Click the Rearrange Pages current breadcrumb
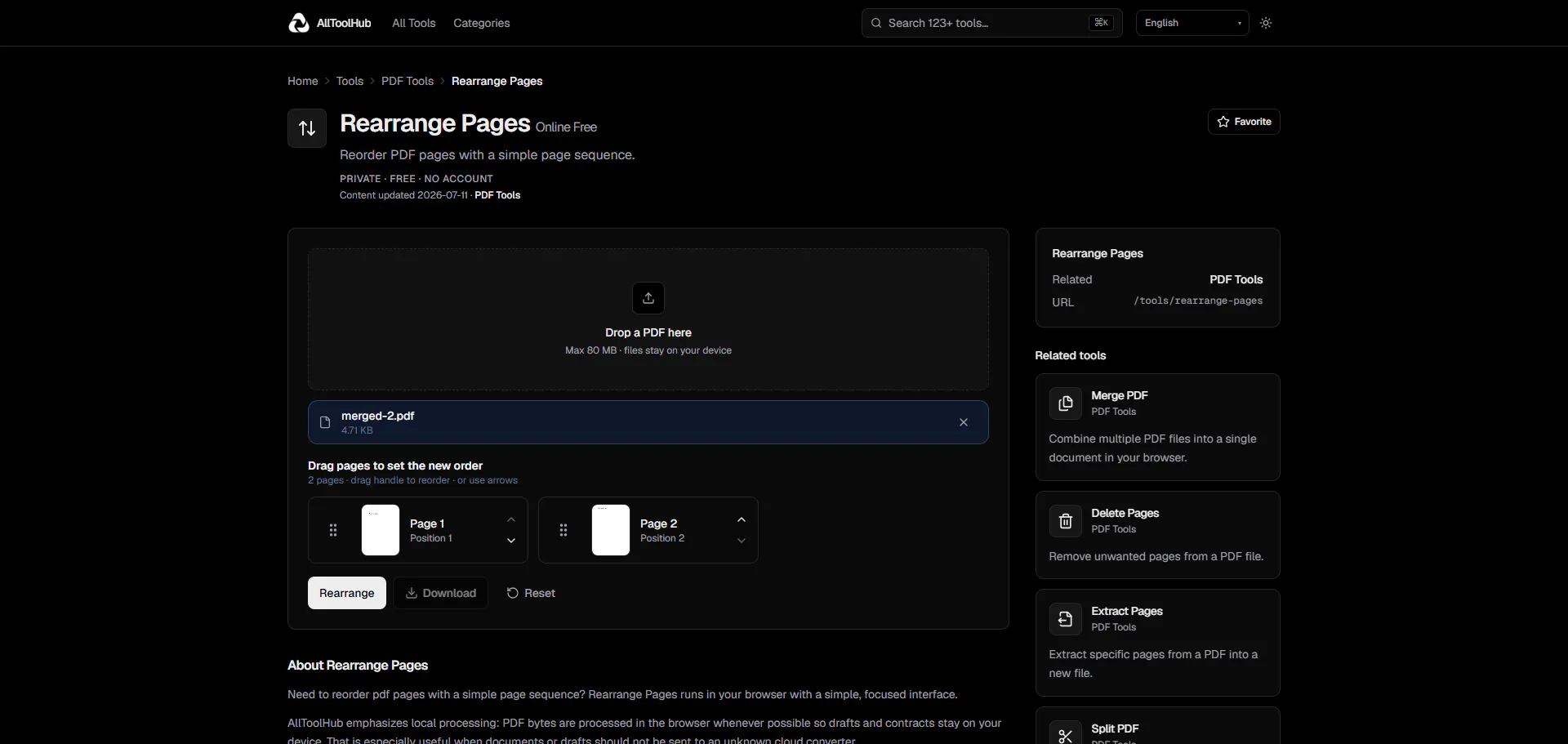This screenshot has width=1568, height=744. click(x=497, y=81)
